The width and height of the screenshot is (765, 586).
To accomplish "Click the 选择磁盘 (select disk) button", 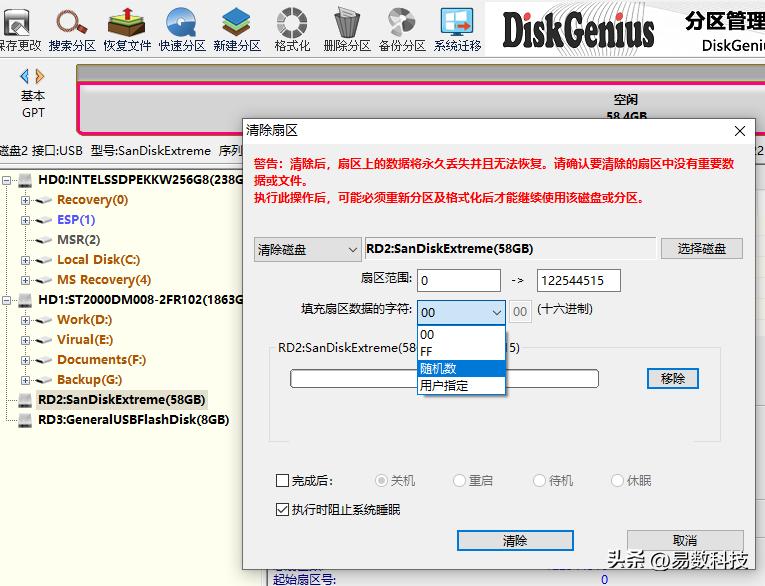I will coord(702,249).
